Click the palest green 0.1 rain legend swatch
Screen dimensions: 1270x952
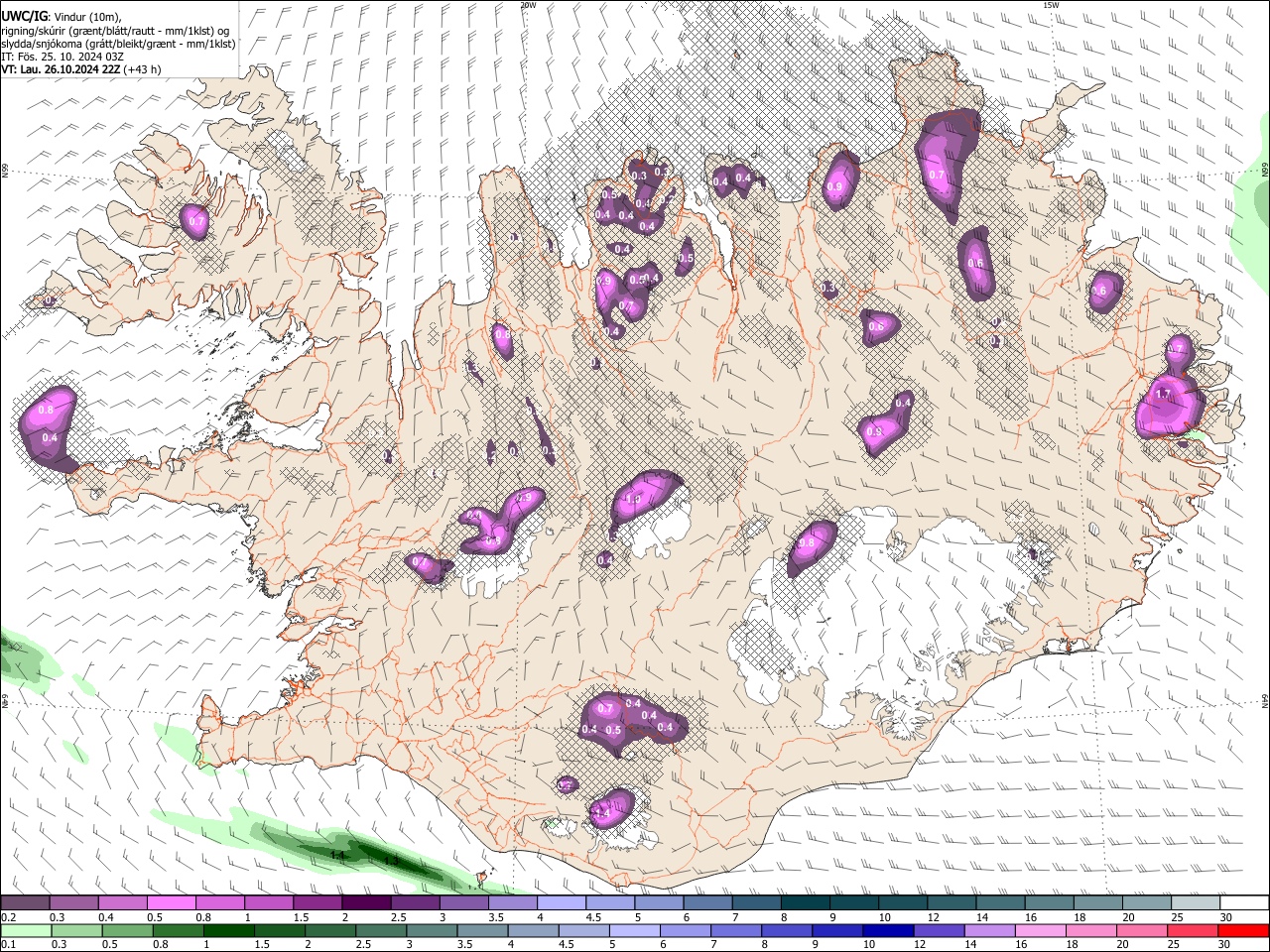pyautogui.click(x=26, y=930)
